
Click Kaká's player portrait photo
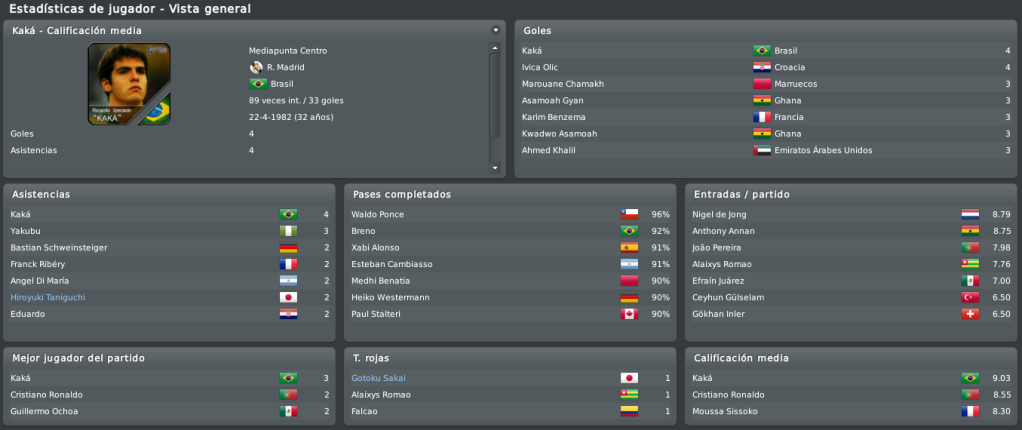(129, 83)
